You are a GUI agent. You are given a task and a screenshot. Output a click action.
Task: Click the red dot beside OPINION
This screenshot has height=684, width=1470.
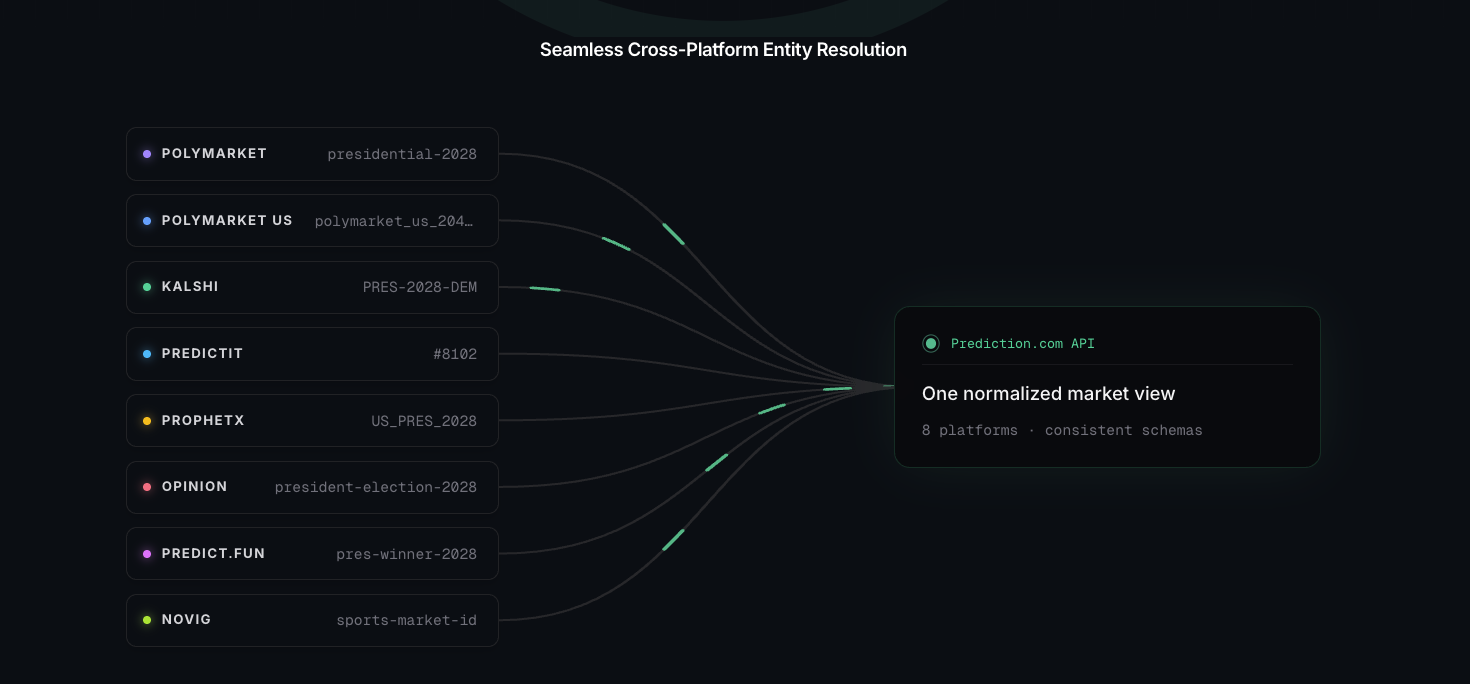pyautogui.click(x=147, y=487)
